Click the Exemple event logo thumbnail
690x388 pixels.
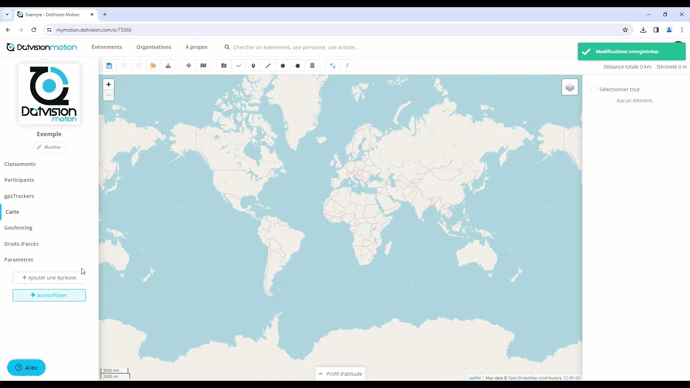(49, 94)
